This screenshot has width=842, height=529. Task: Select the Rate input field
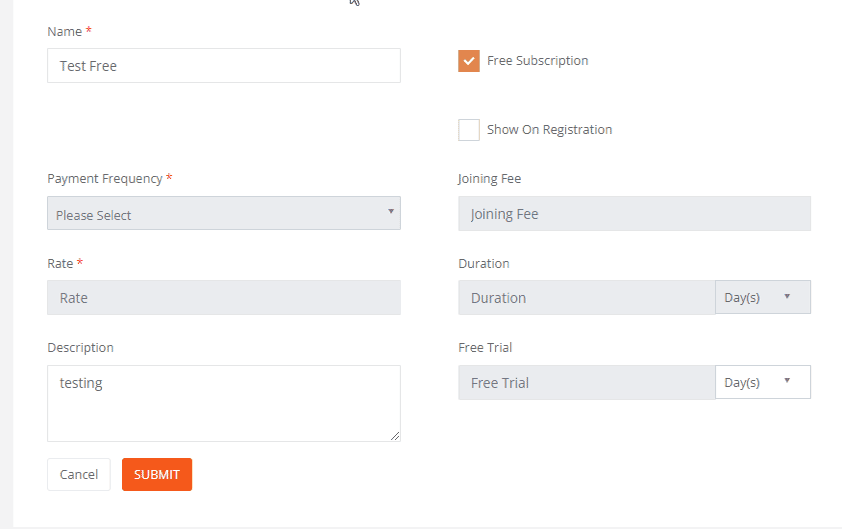point(223,298)
